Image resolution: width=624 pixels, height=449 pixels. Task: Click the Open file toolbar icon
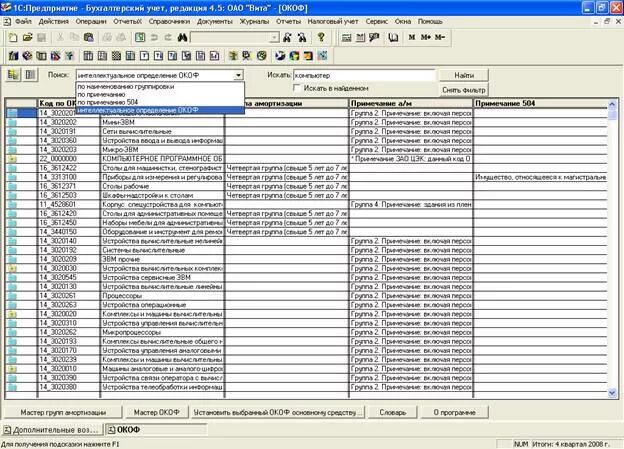pos(27,37)
